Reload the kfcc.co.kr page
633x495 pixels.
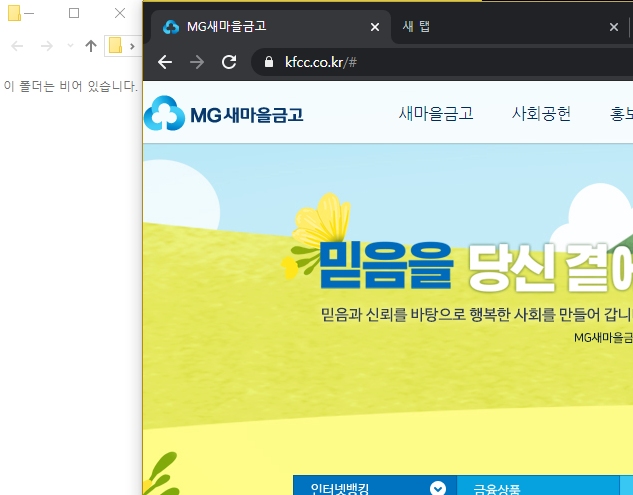pyautogui.click(x=229, y=62)
